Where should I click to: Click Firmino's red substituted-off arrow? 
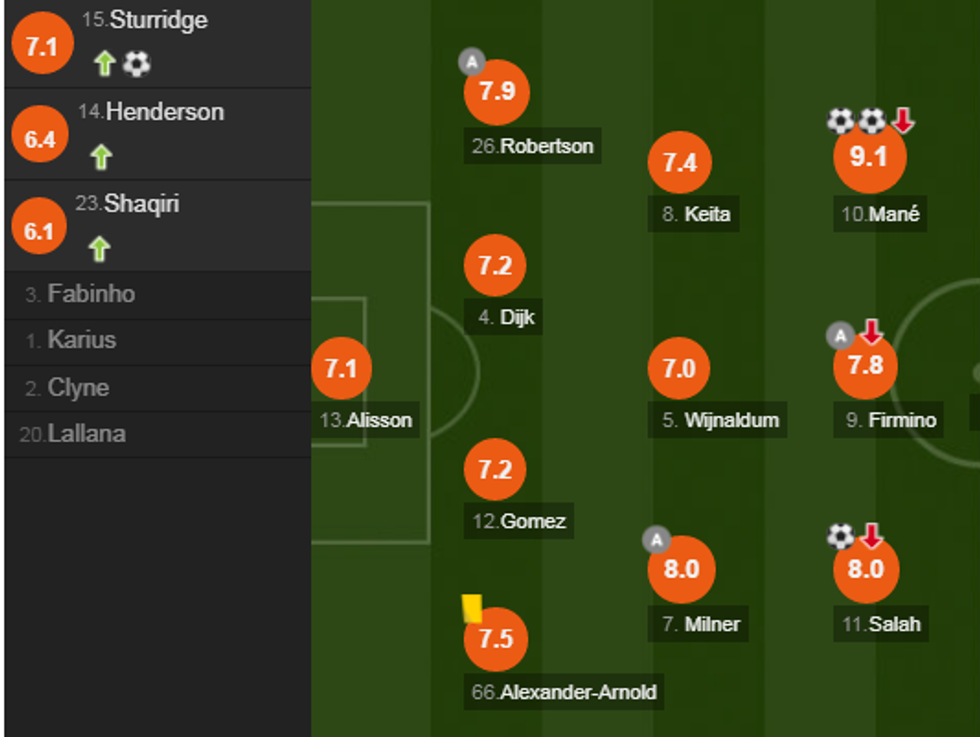click(x=872, y=332)
